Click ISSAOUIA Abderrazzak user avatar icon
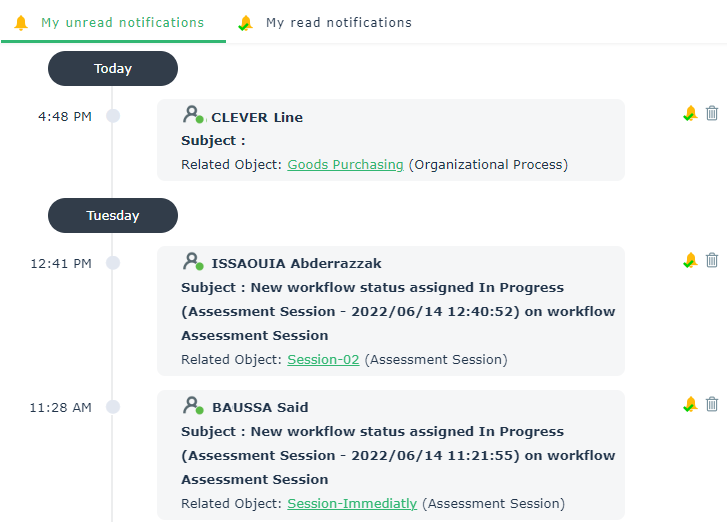The height and width of the screenshot is (522, 727). coord(193,262)
